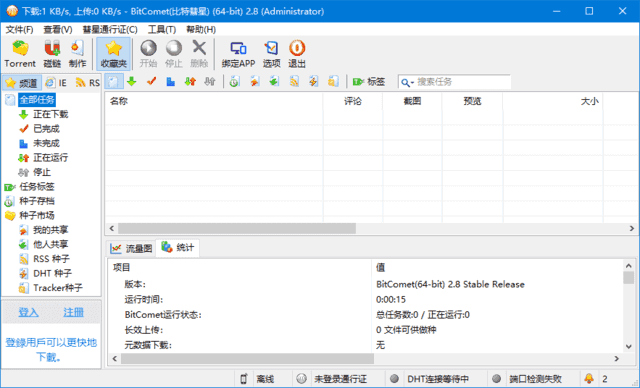Click statistics panel vertical scrollbar down arrow
The image size is (640, 388).
[629, 346]
